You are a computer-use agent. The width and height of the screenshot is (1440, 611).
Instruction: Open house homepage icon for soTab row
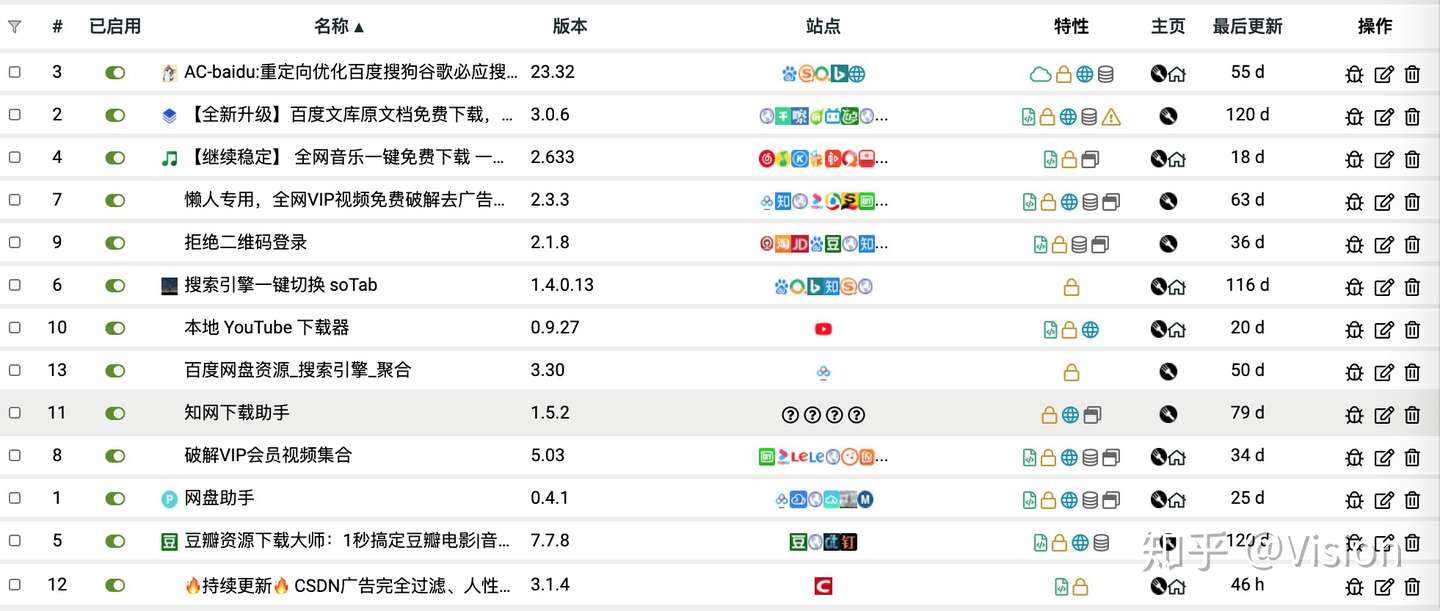tap(1177, 287)
